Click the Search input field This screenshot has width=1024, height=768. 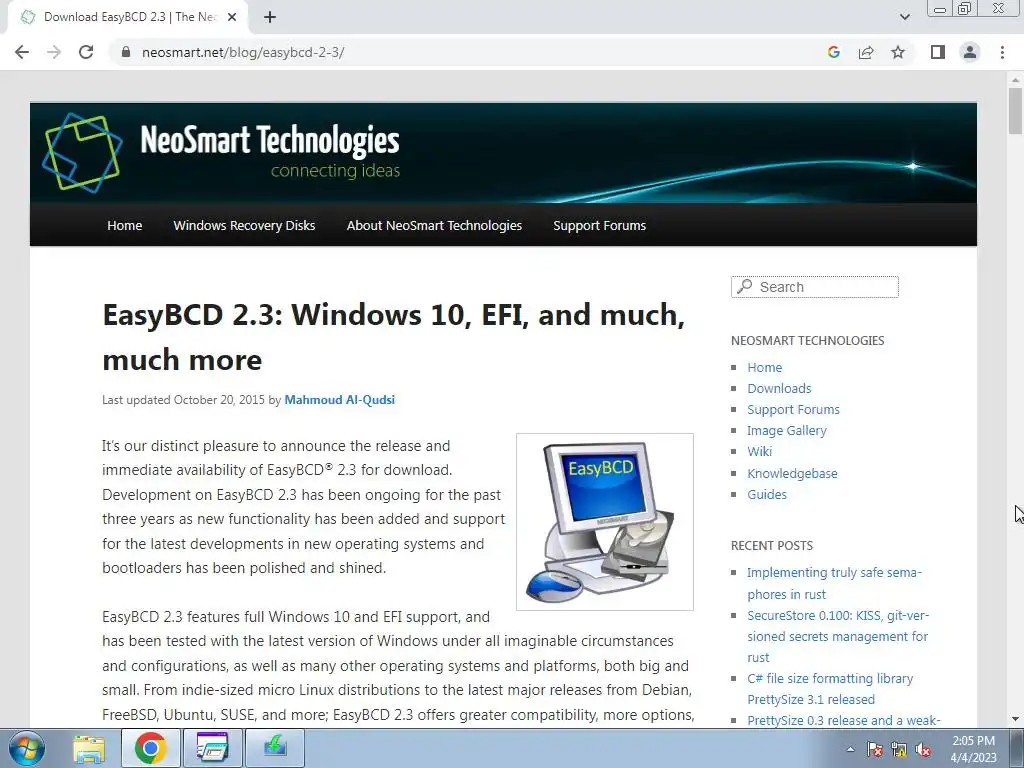(814, 287)
